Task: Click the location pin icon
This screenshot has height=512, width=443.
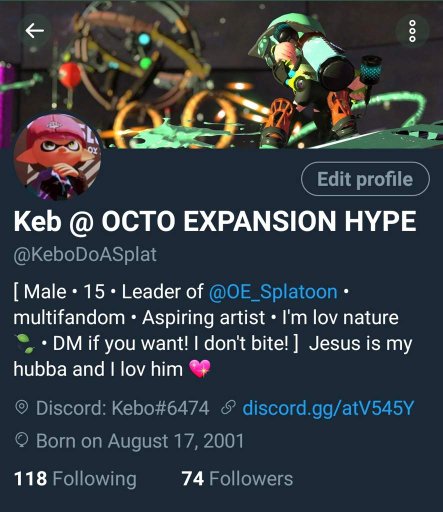Action: pyautogui.click(x=22, y=408)
